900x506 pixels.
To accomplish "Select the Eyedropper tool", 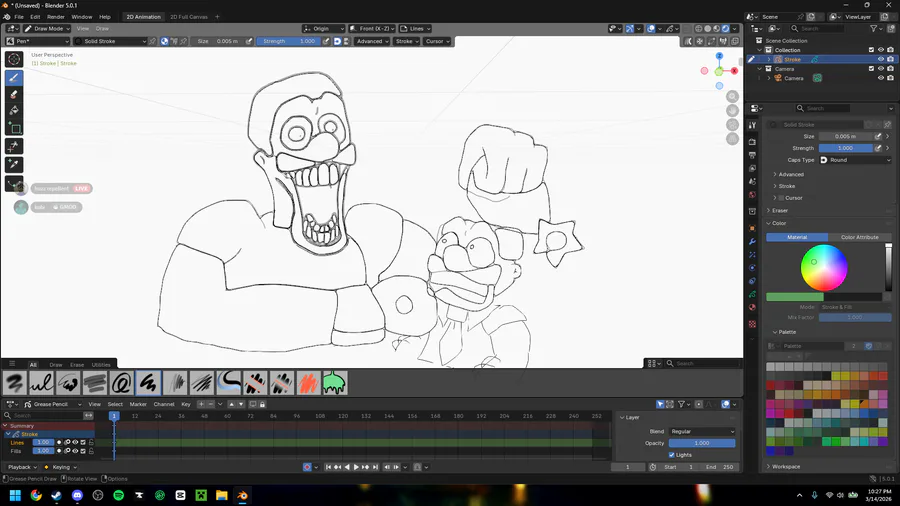I will [14, 165].
